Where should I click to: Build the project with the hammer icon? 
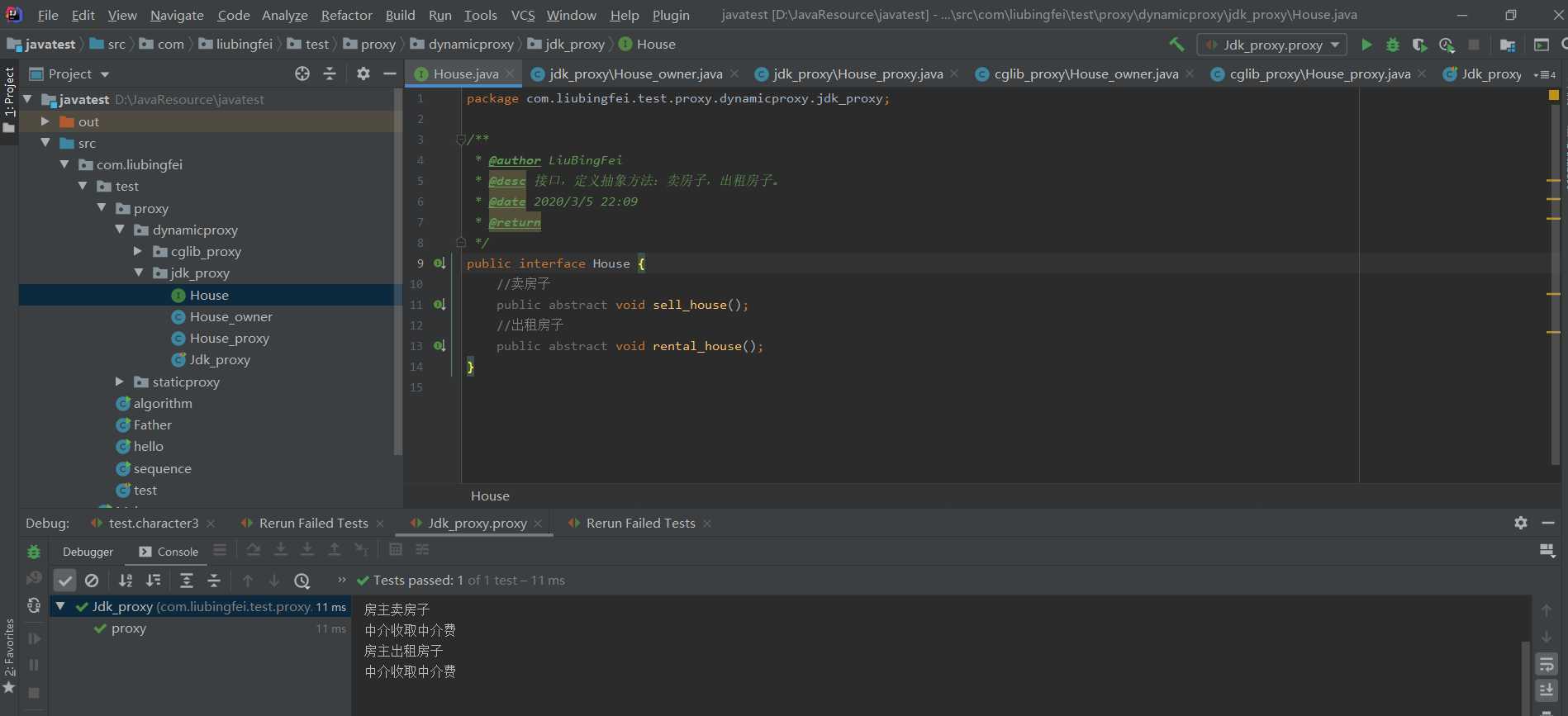1176,45
